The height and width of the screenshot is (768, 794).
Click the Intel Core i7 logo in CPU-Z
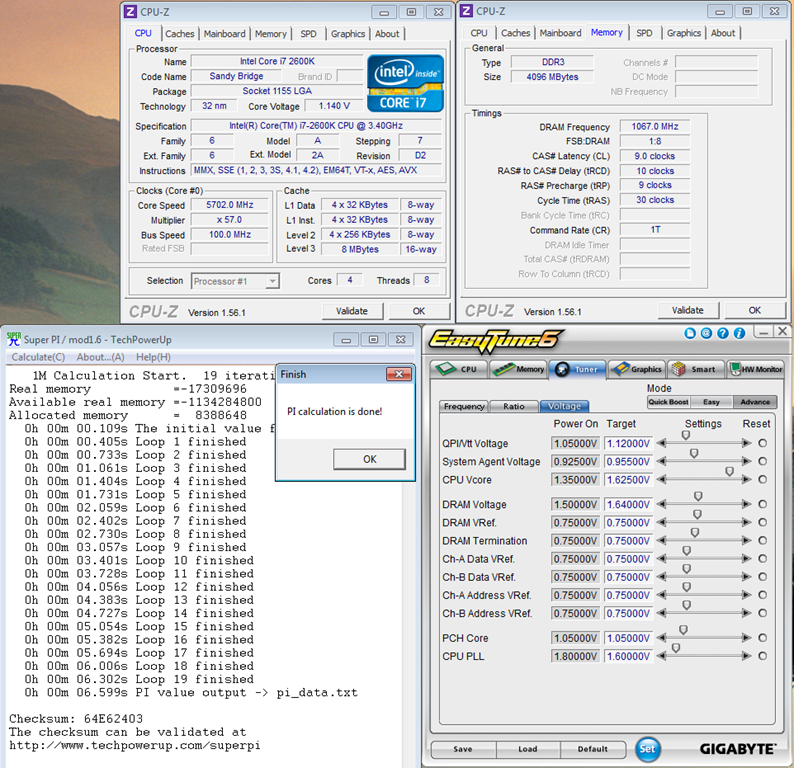(406, 84)
